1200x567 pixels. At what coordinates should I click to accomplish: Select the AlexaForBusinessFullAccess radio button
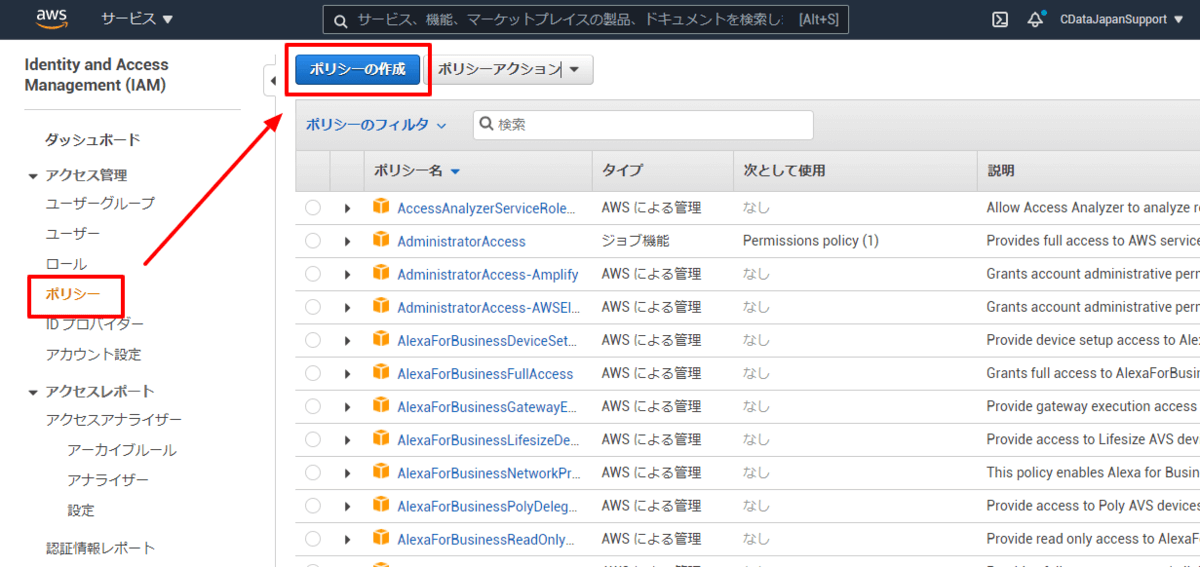(313, 373)
